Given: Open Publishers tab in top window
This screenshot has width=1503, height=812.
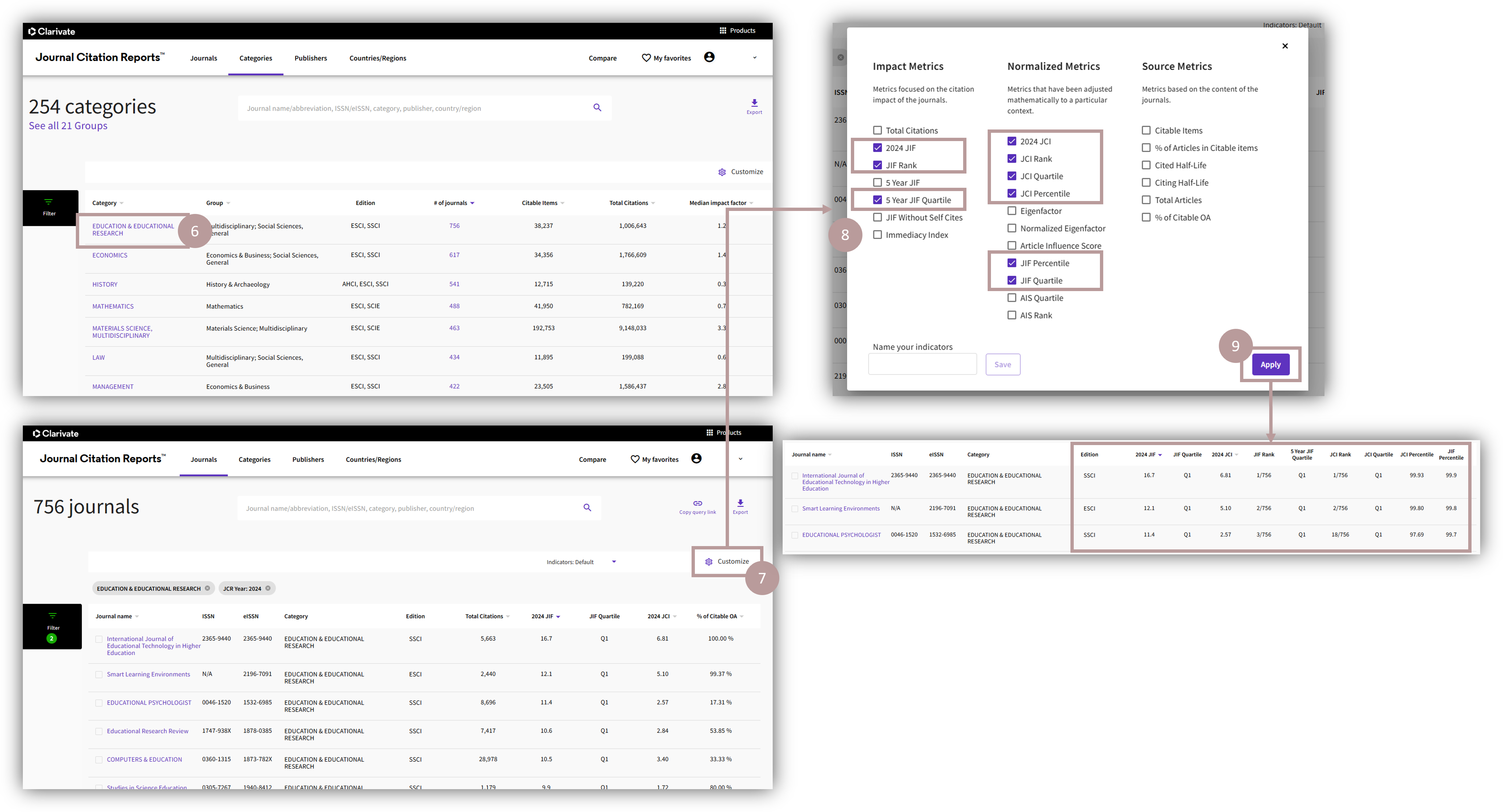Looking at the screenshot, I should pos(310,58).
